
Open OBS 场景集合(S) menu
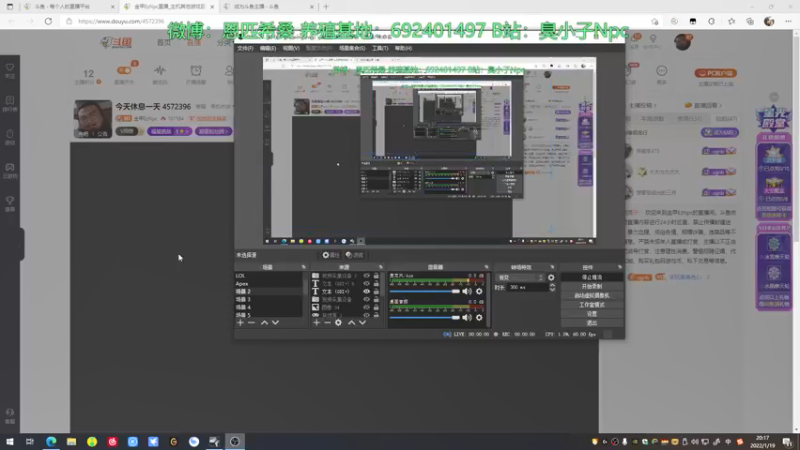pos(352,48)
